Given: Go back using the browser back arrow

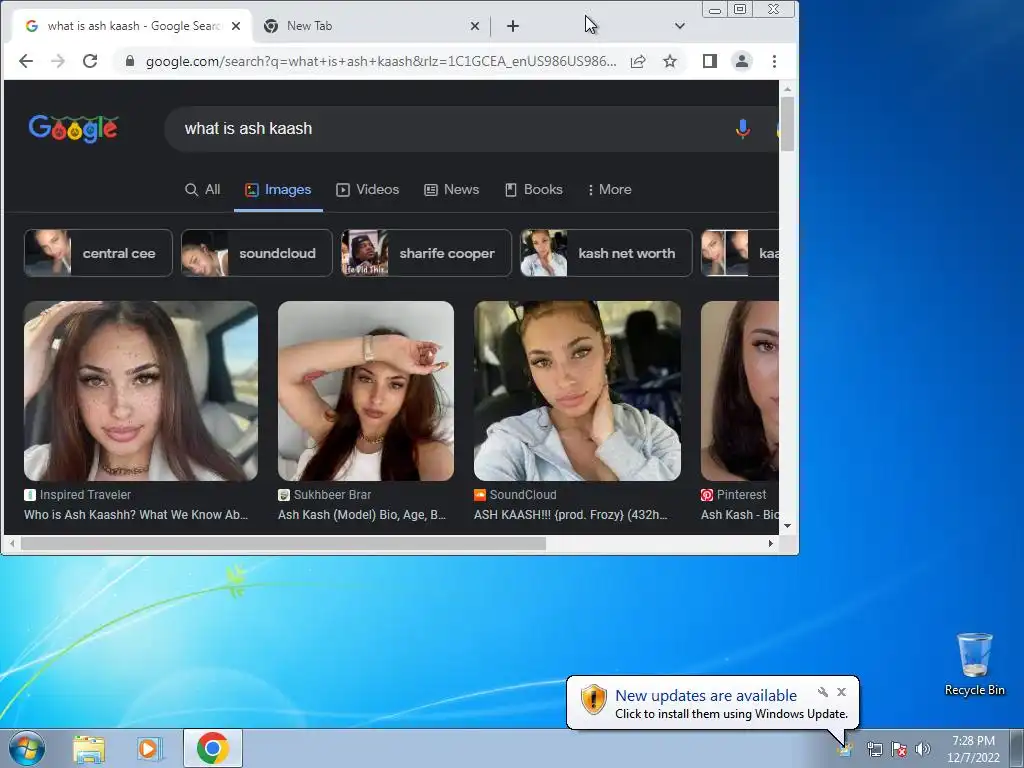Looking at the screenshot, I should [25, 61].
